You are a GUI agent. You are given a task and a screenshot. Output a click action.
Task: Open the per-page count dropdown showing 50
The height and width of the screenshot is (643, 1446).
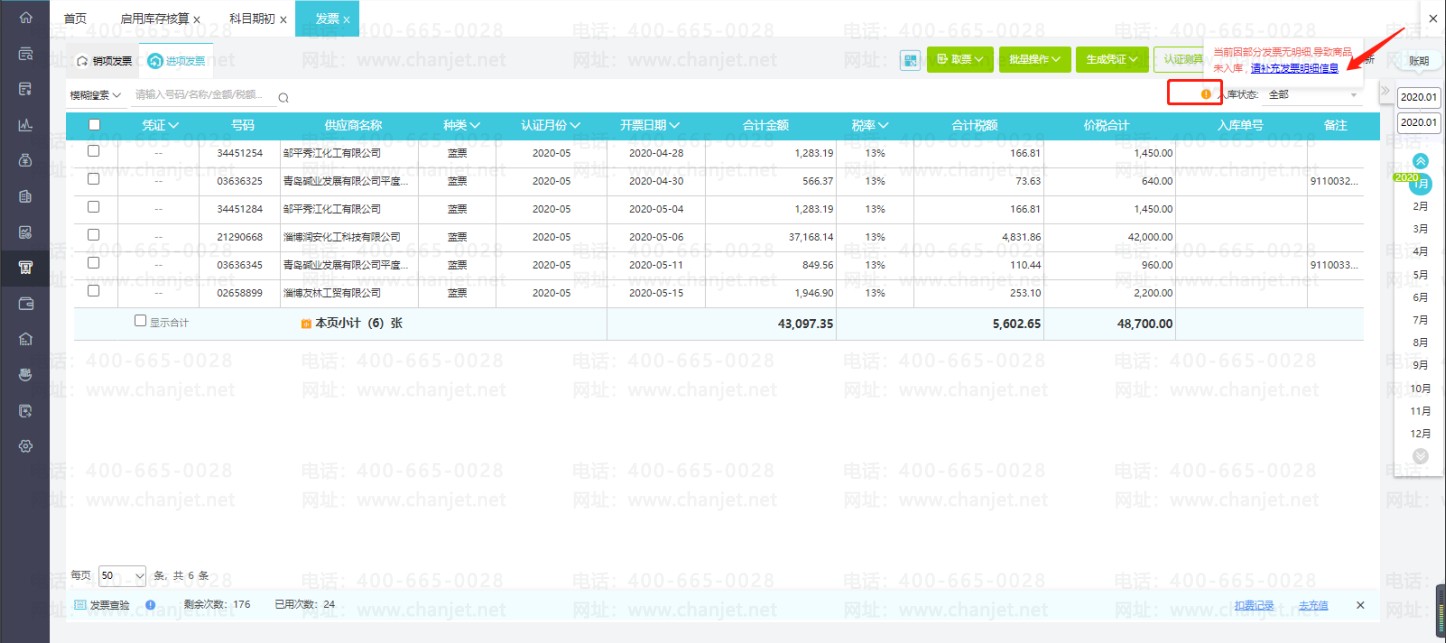[122, 576]
